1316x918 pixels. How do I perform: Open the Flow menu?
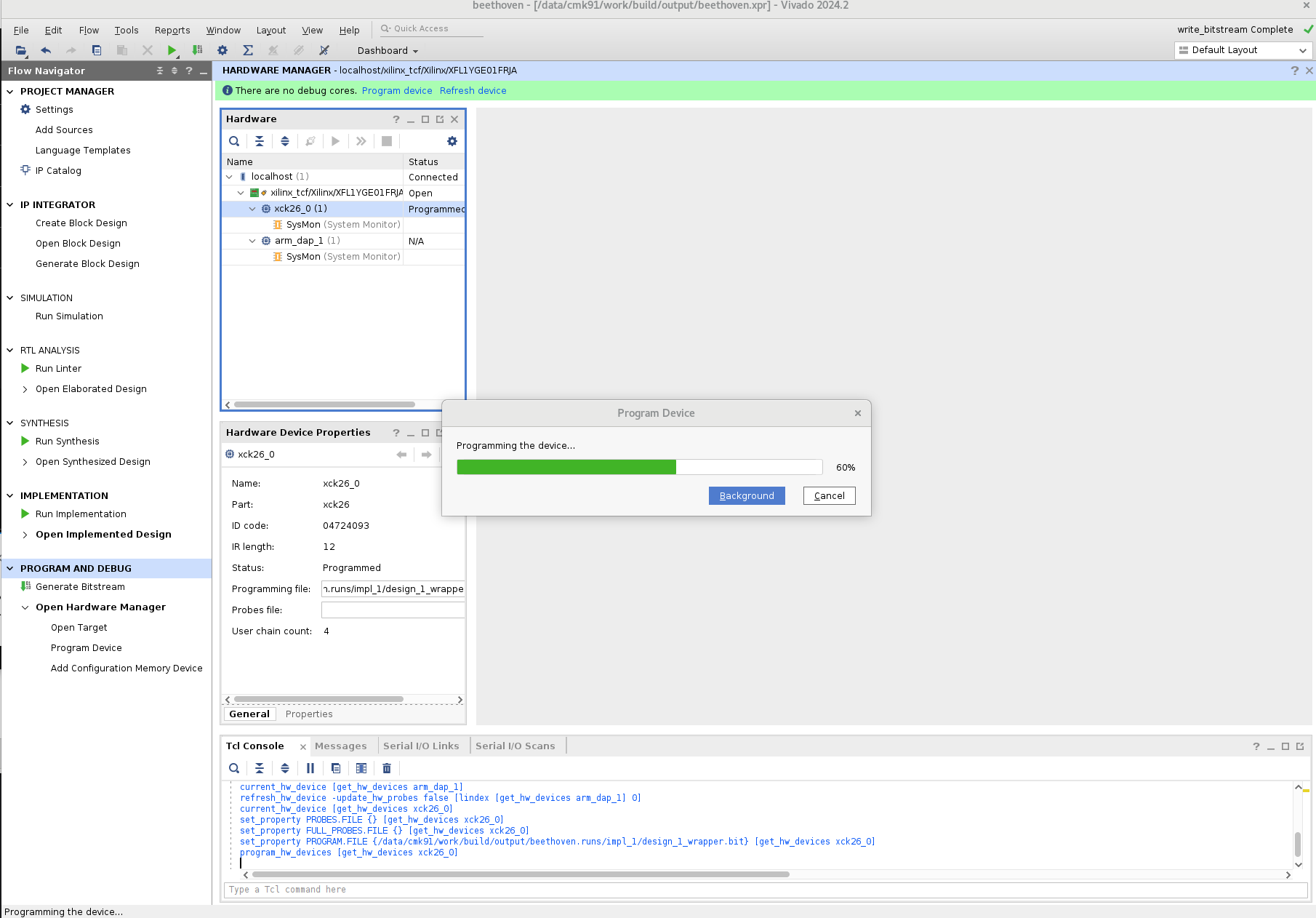[89, 30]
